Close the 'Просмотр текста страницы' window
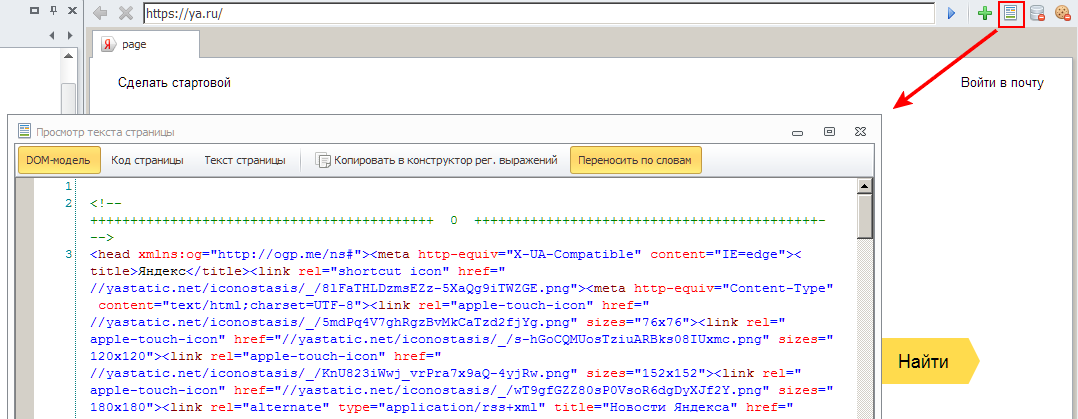The height and width of the screenshot is (419, 1078). [860, 131]
